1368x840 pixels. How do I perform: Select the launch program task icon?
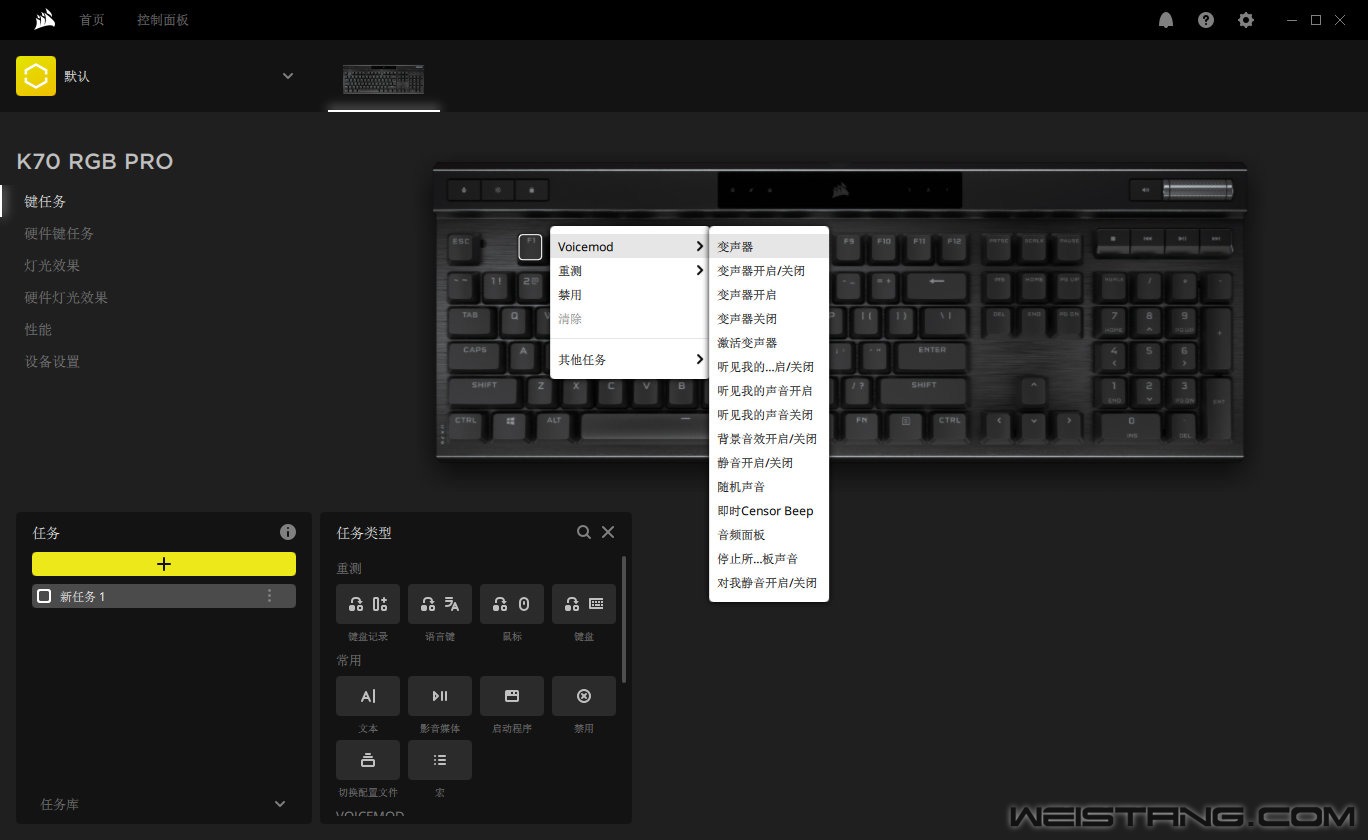click(x=512, y=696)
